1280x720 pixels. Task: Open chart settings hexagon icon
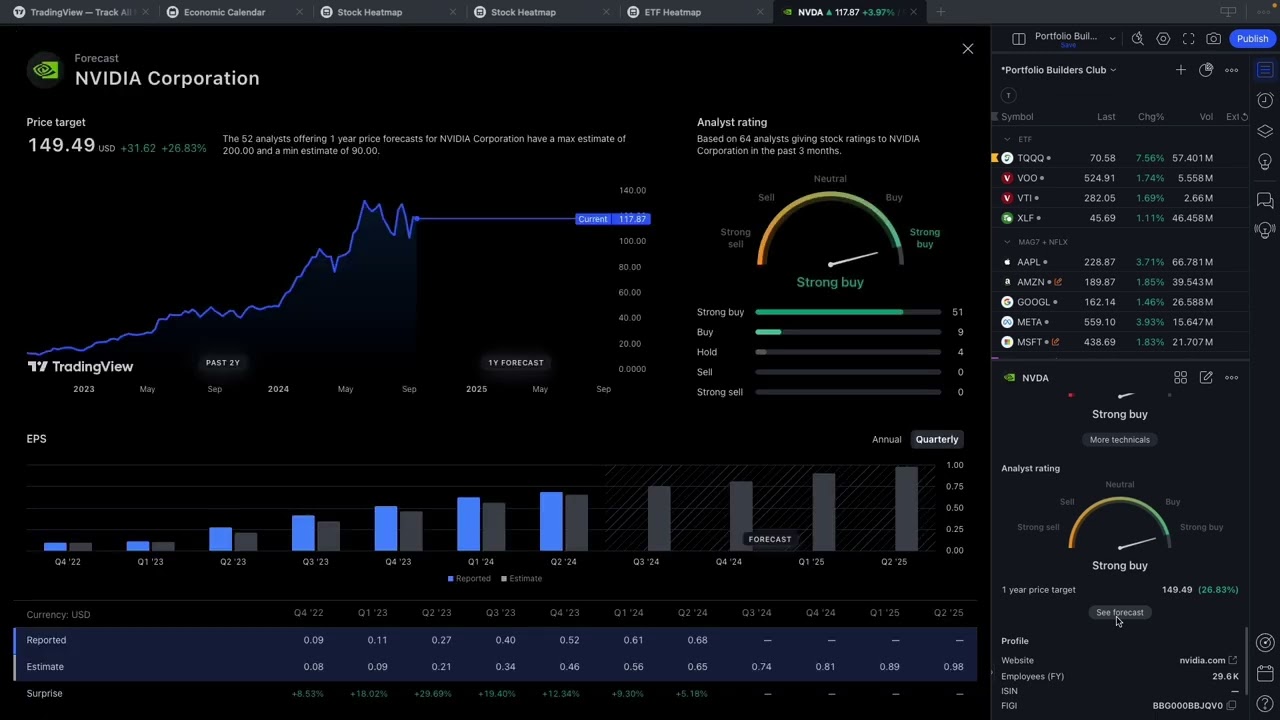click(1163, 39)
